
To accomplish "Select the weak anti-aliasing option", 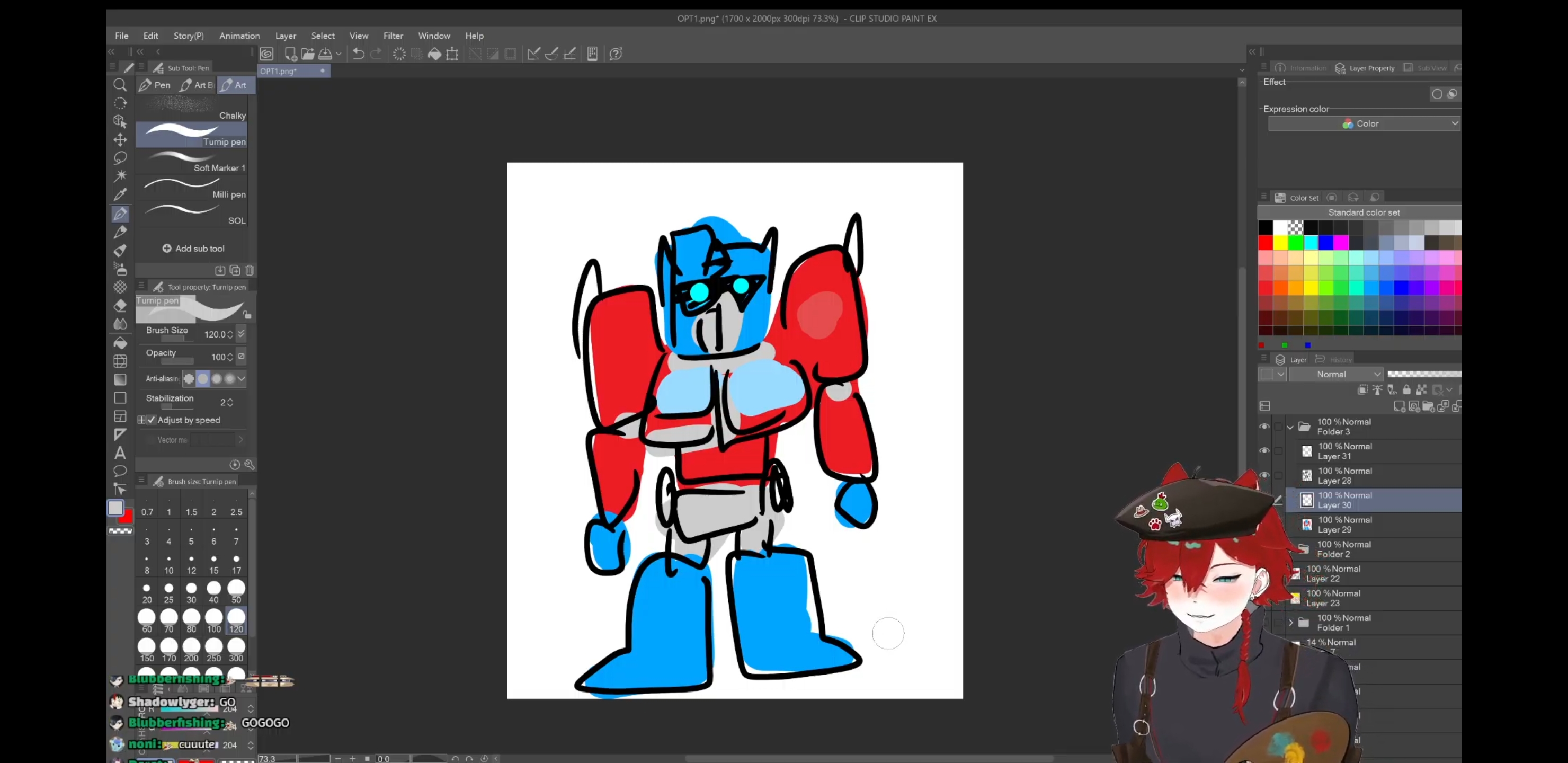I will (203, 379).
